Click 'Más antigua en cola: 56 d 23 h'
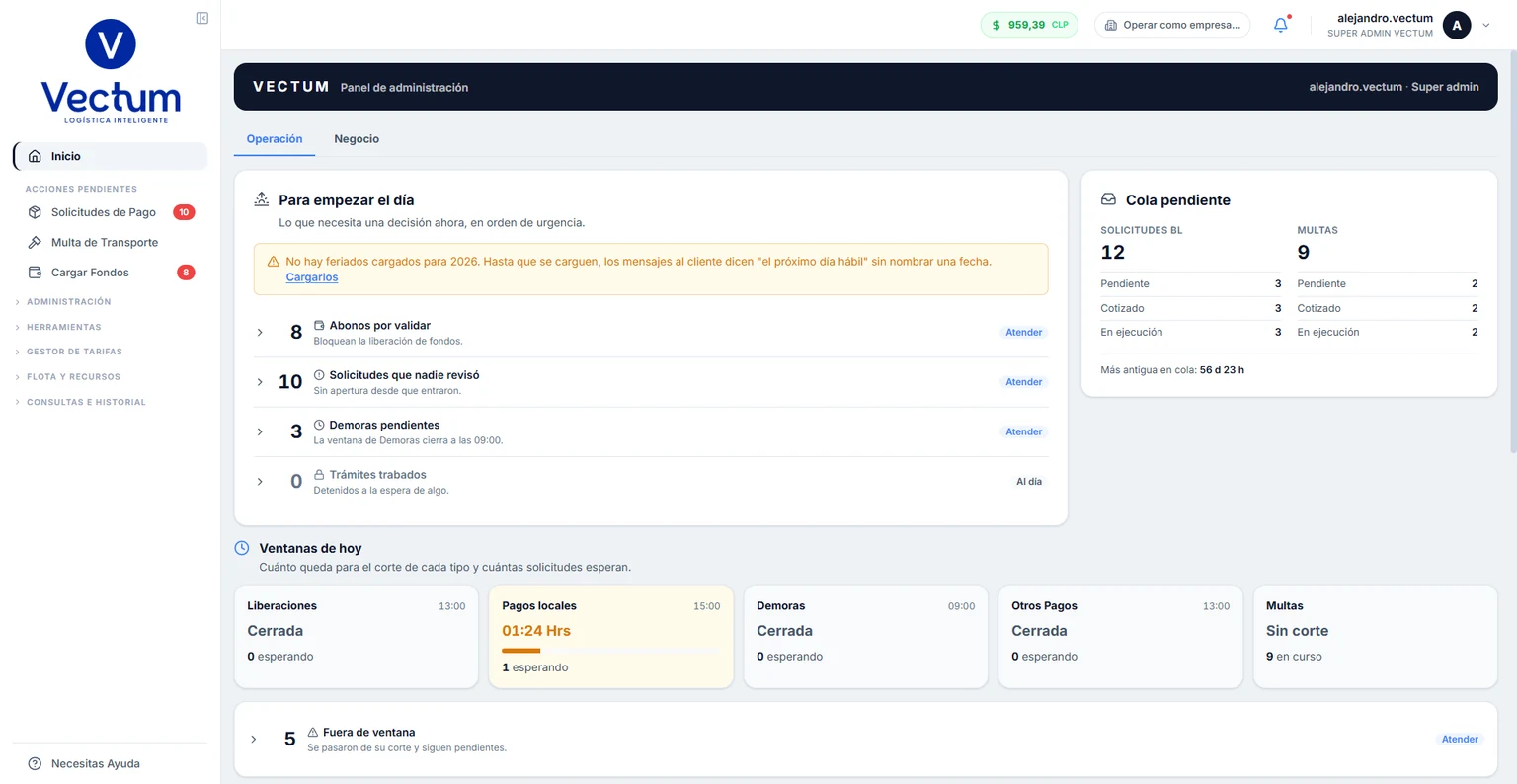The image size is (1517, 784). tap(1172, 370)
